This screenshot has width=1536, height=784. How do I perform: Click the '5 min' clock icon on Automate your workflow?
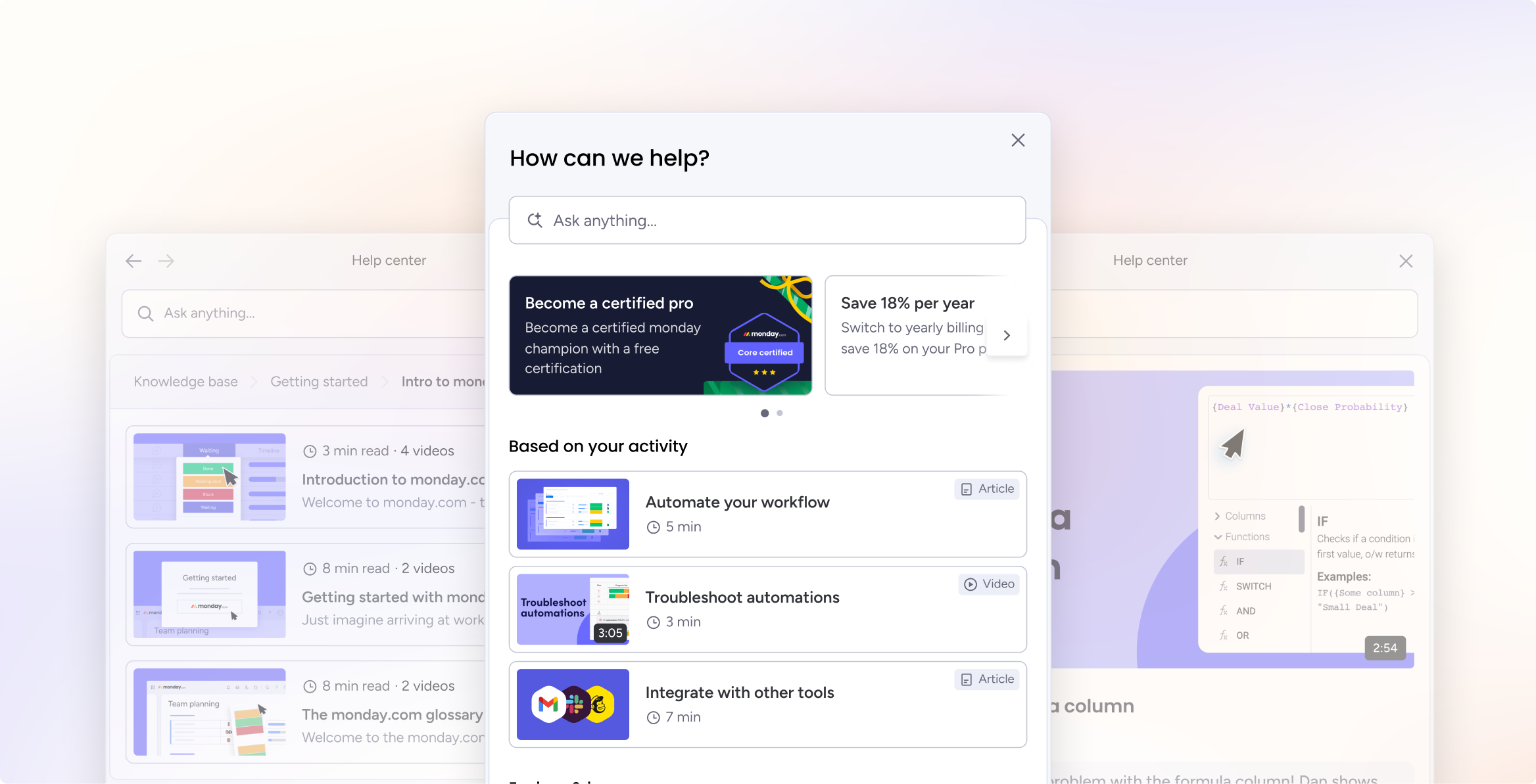(x=653, y=527)
